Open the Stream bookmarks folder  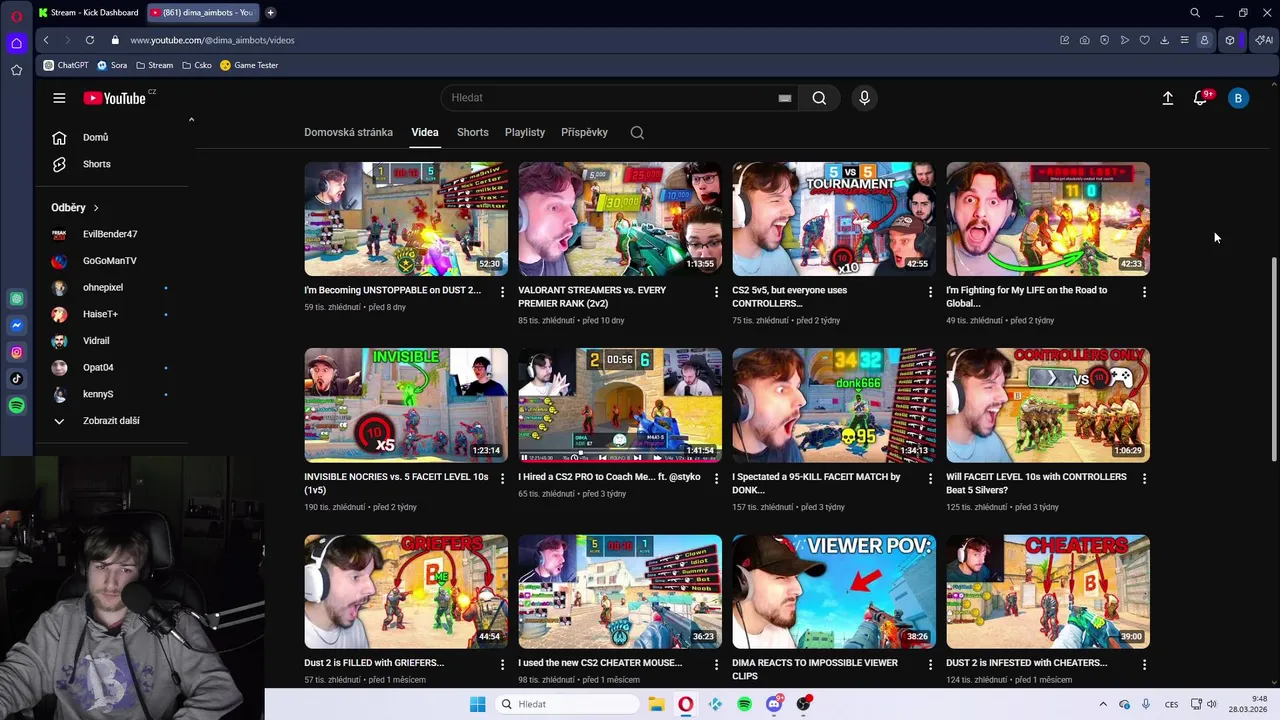[154, 65]
